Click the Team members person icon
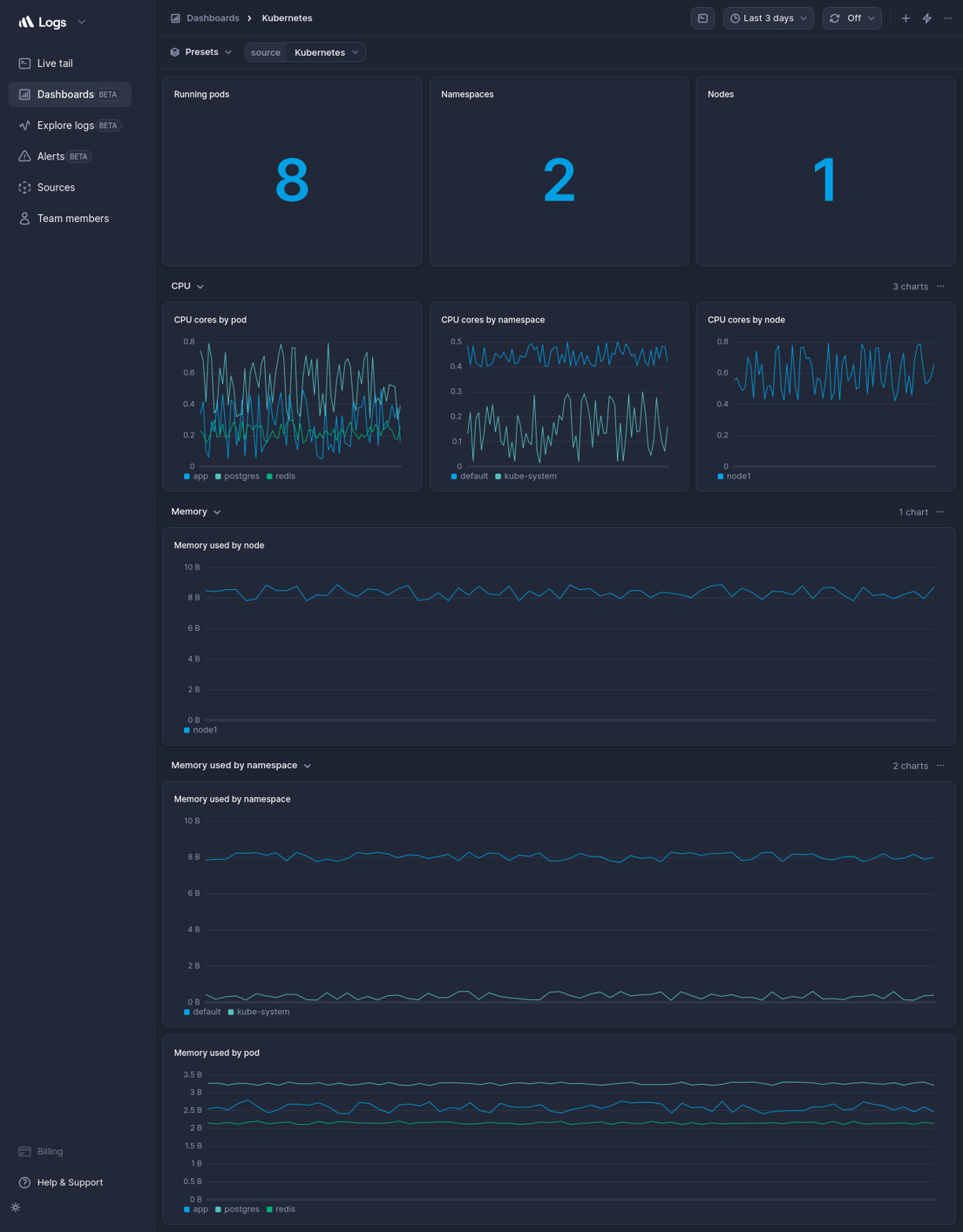 click(x=24, y=219)
